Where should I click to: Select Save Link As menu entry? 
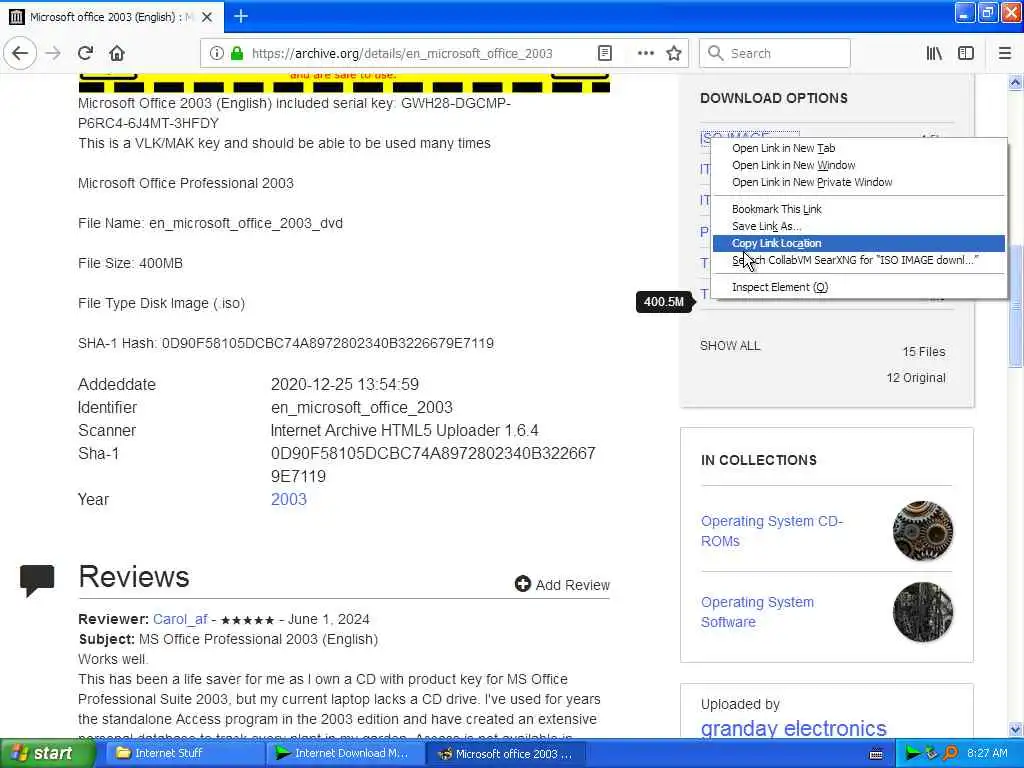click(859, 226)
